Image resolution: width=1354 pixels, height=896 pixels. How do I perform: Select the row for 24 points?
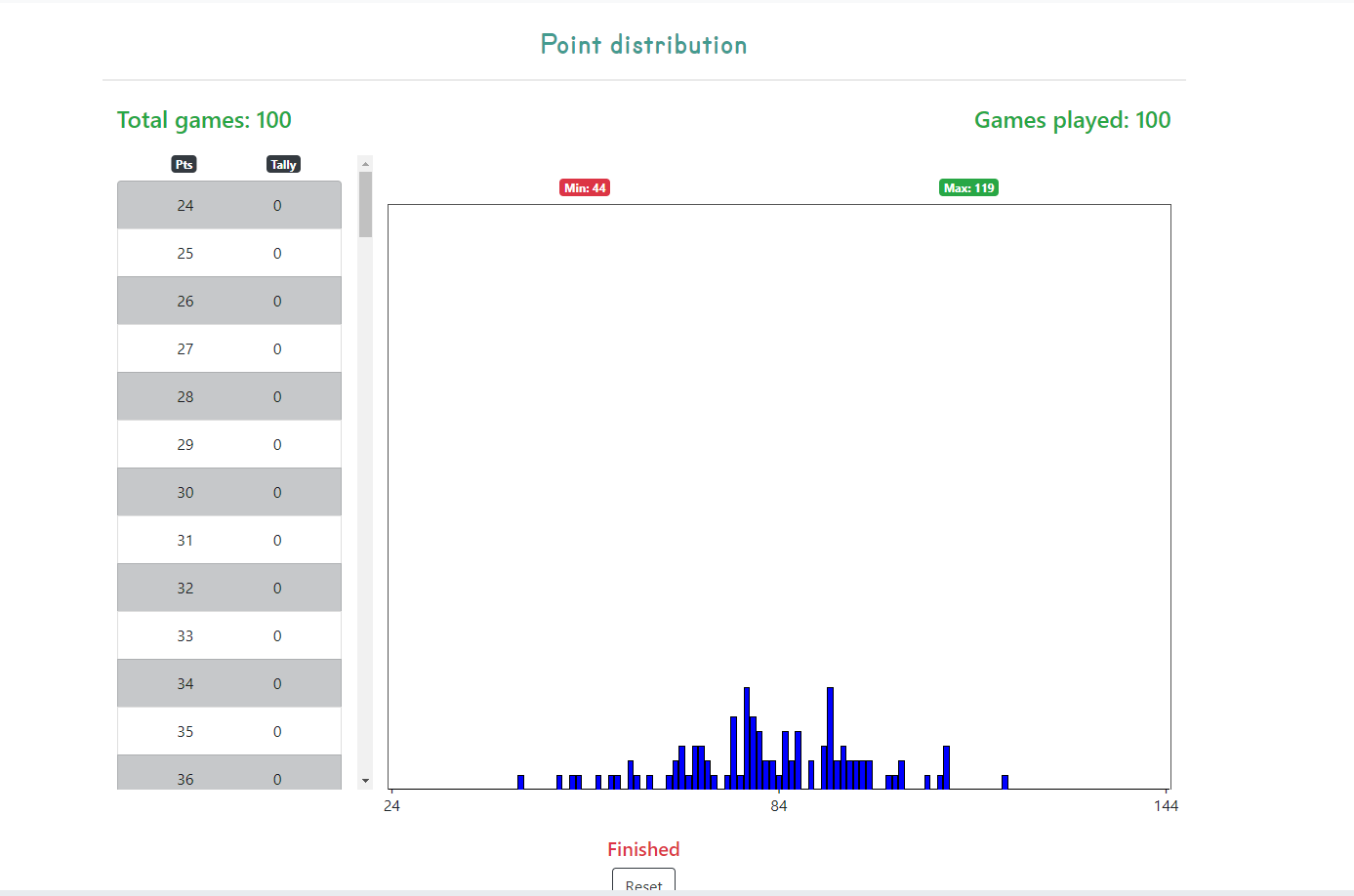click(x=229, y=205)
